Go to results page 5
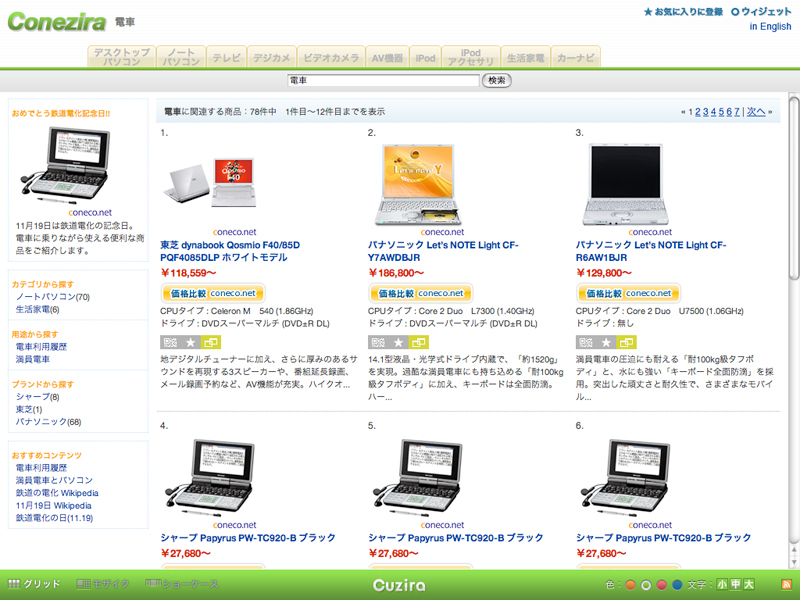 tap(721, 112)
